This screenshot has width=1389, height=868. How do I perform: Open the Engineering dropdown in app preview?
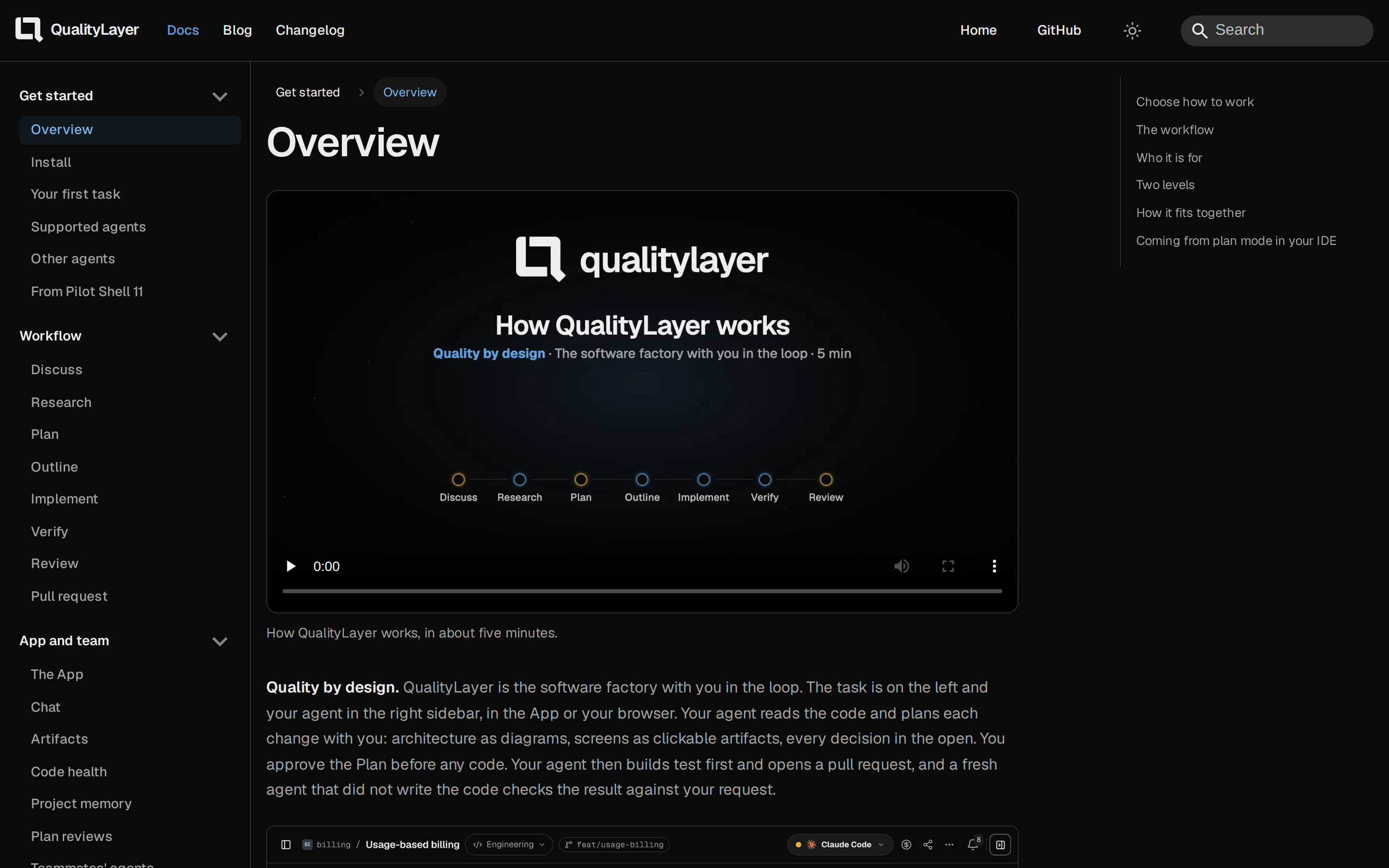point(509,844)
